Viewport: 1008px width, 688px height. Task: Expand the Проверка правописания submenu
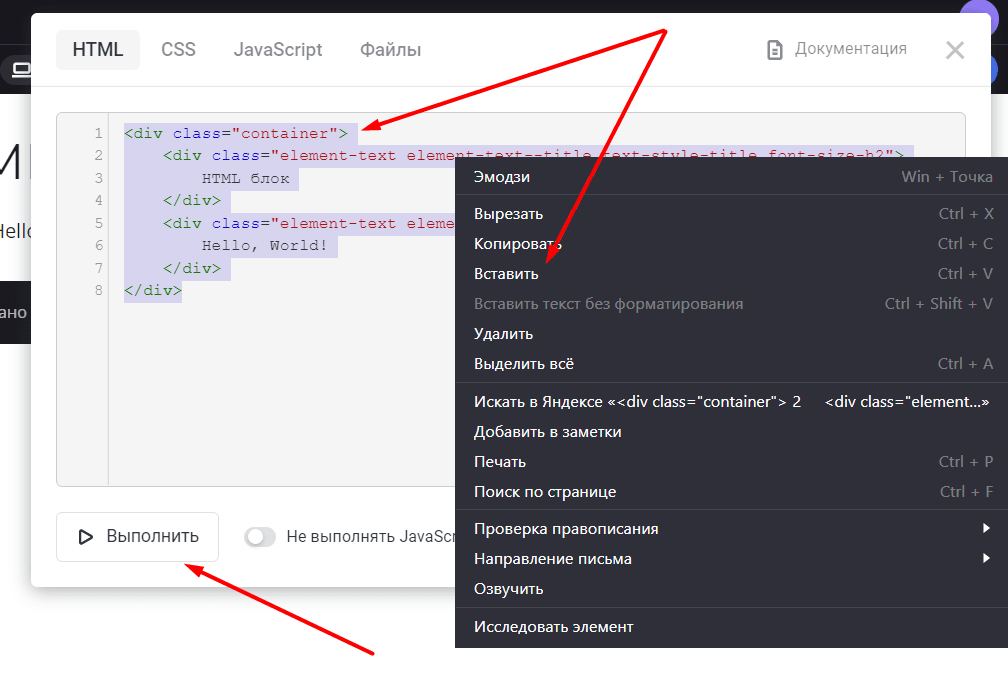(x=731, y=529)
